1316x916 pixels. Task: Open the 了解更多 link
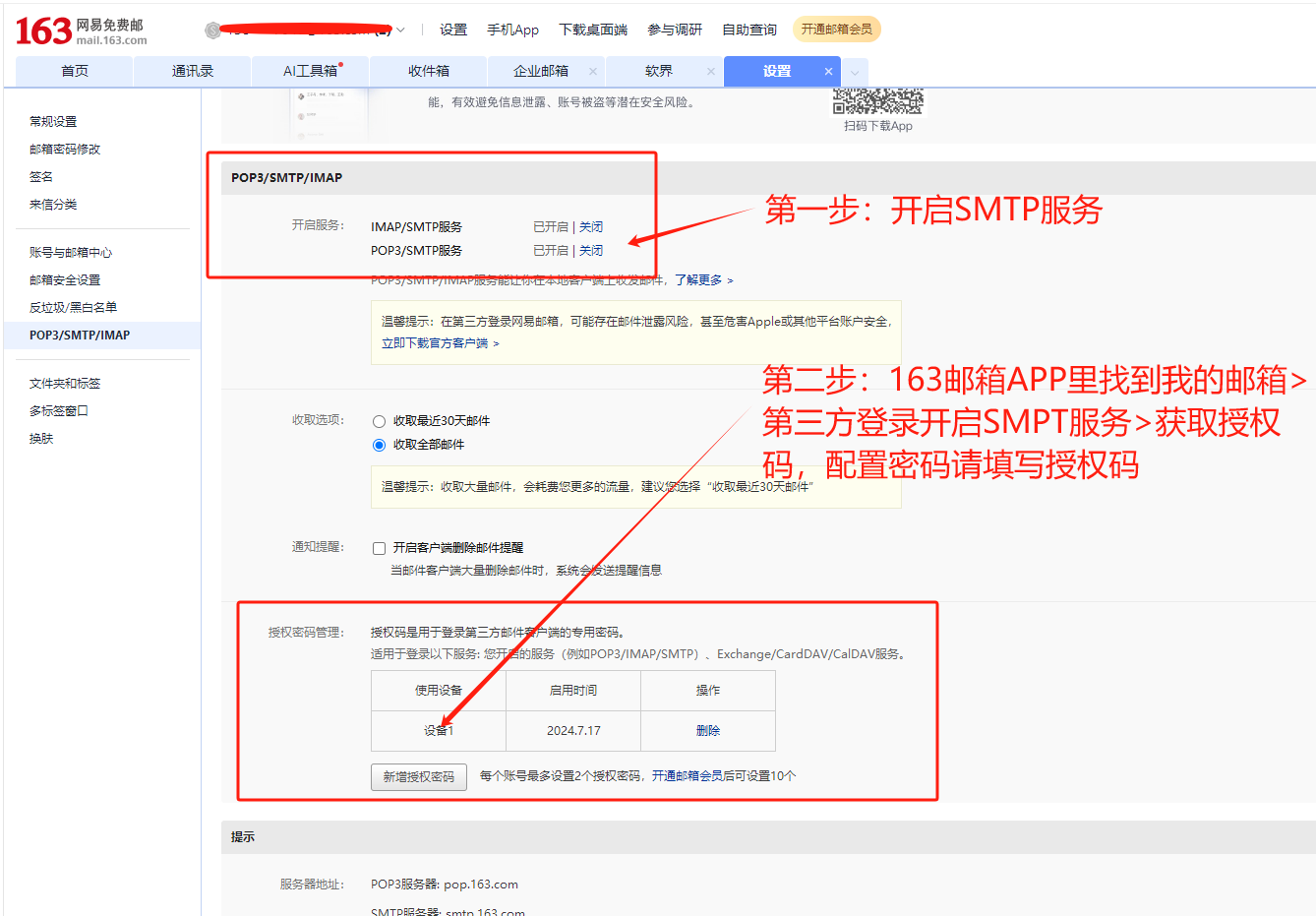(703, 280)
